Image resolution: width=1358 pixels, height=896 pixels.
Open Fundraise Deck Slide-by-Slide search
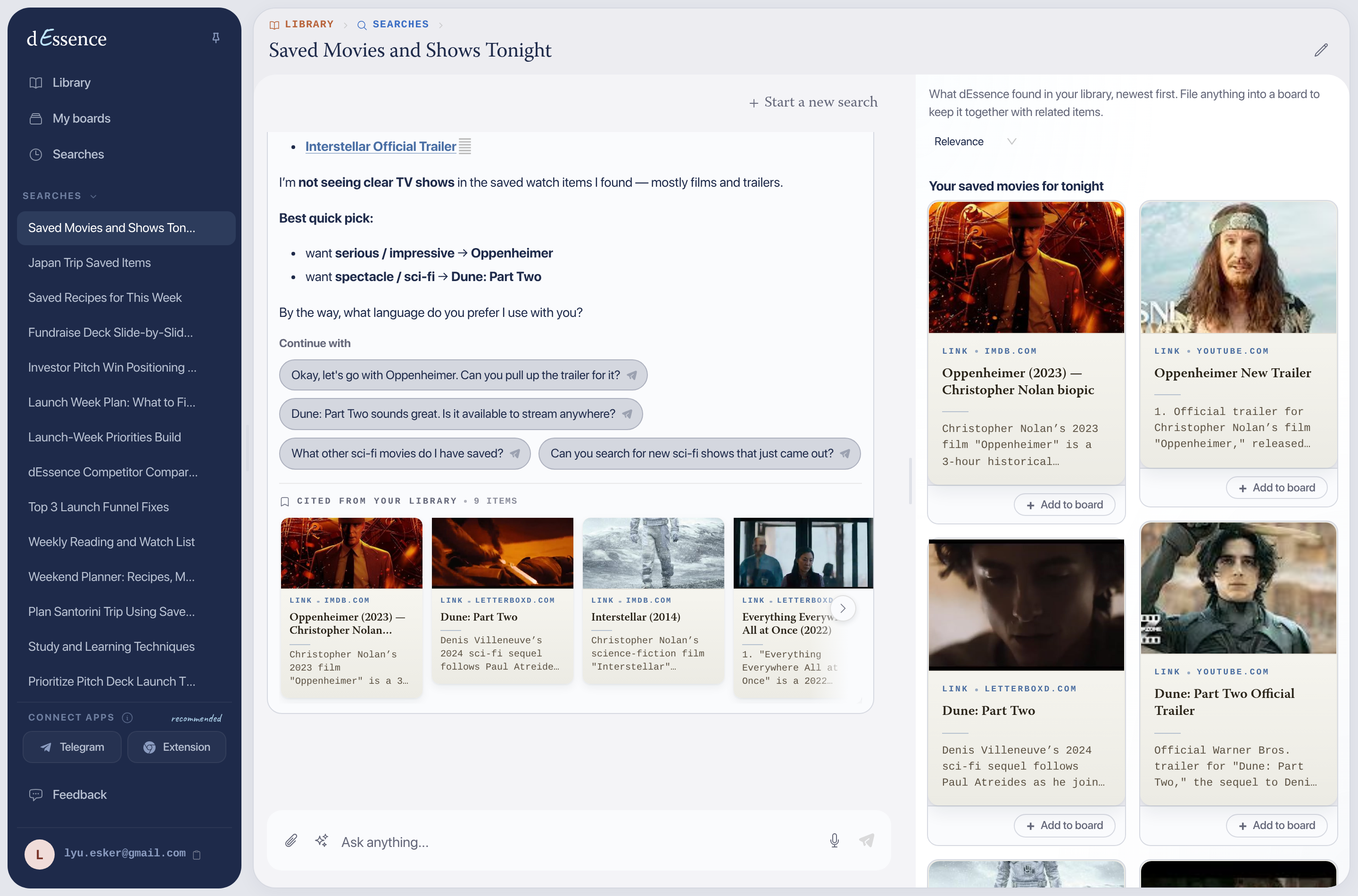126,332
